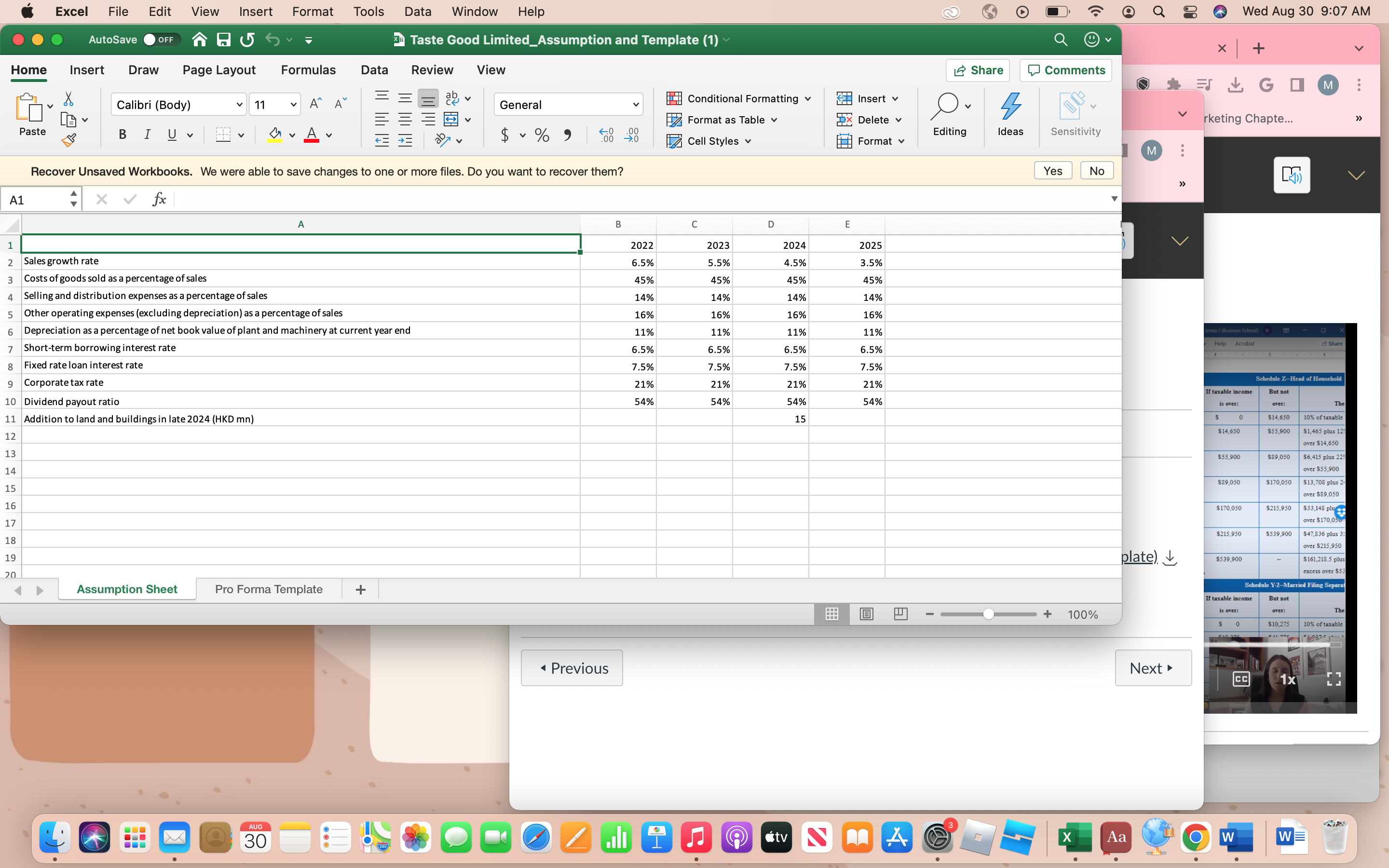Click Yes to recover unsaved workbooks
Screen dimensions: 1389x868
click(1053, 171)
